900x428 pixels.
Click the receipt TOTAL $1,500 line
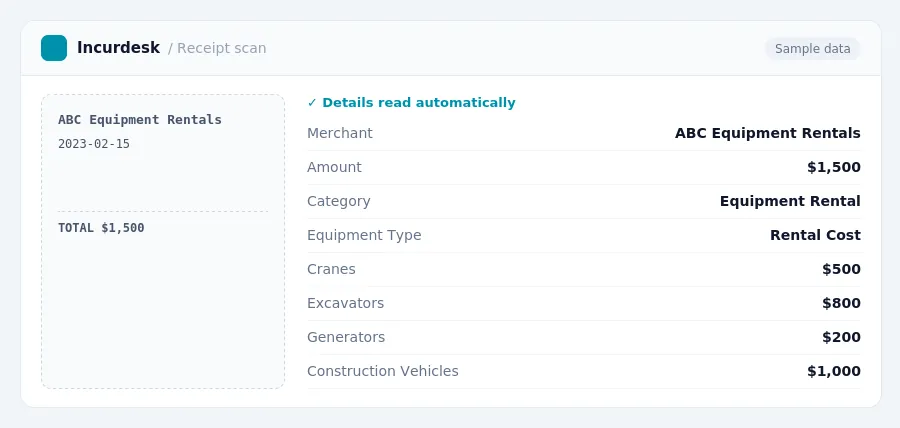point(101,228)
